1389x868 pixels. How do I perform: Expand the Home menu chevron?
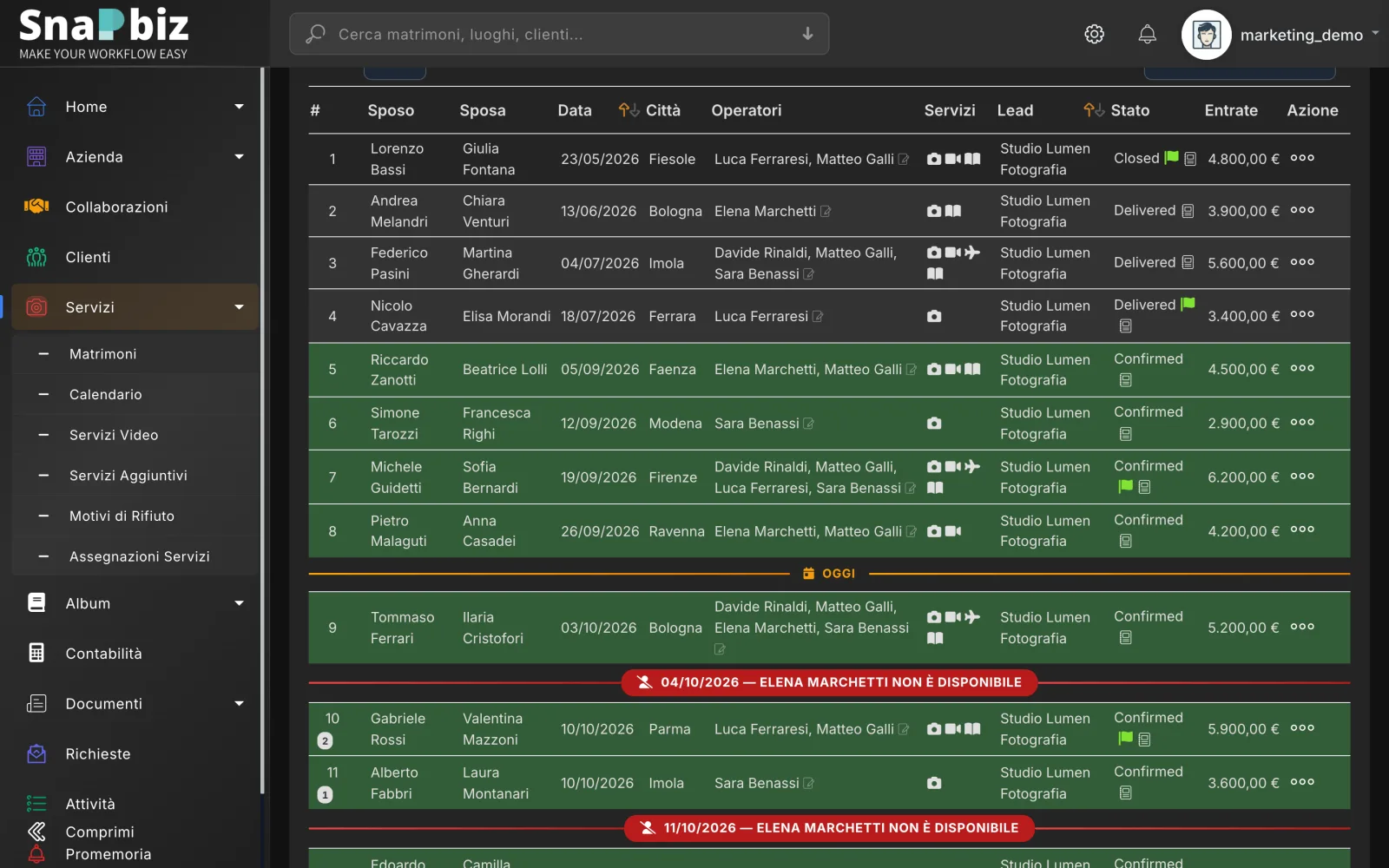(239, 107)
